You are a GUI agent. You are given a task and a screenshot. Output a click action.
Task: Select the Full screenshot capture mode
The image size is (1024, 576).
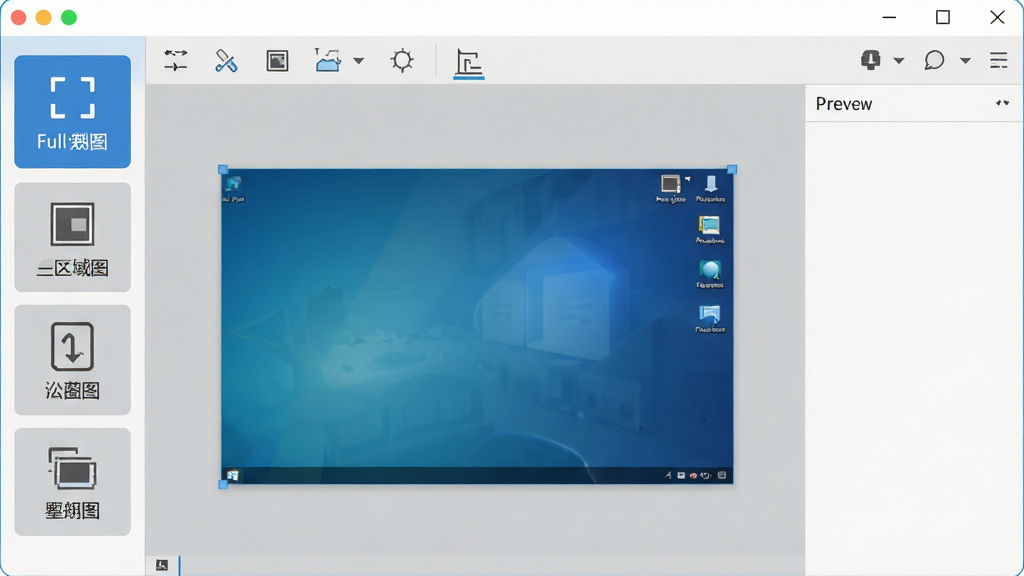[x=72, y=112]
